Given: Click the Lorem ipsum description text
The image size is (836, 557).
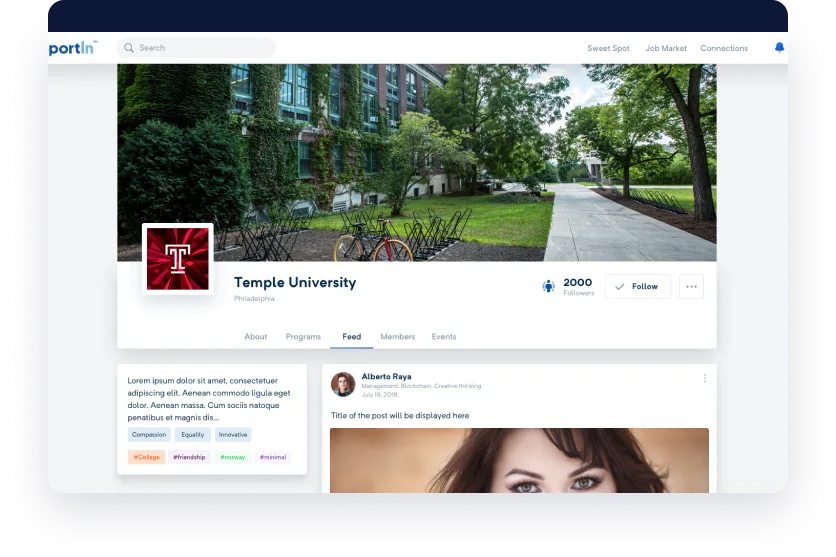Looking at the screenshot, I should click(209, 399).
